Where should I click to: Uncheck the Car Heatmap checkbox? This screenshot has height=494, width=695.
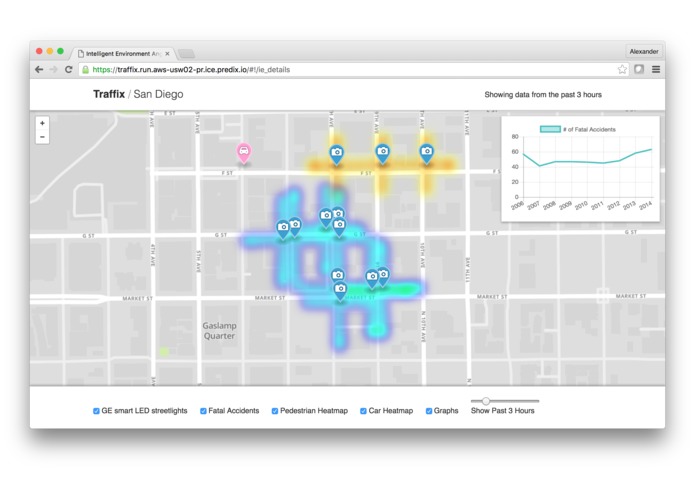click(363, 411)
